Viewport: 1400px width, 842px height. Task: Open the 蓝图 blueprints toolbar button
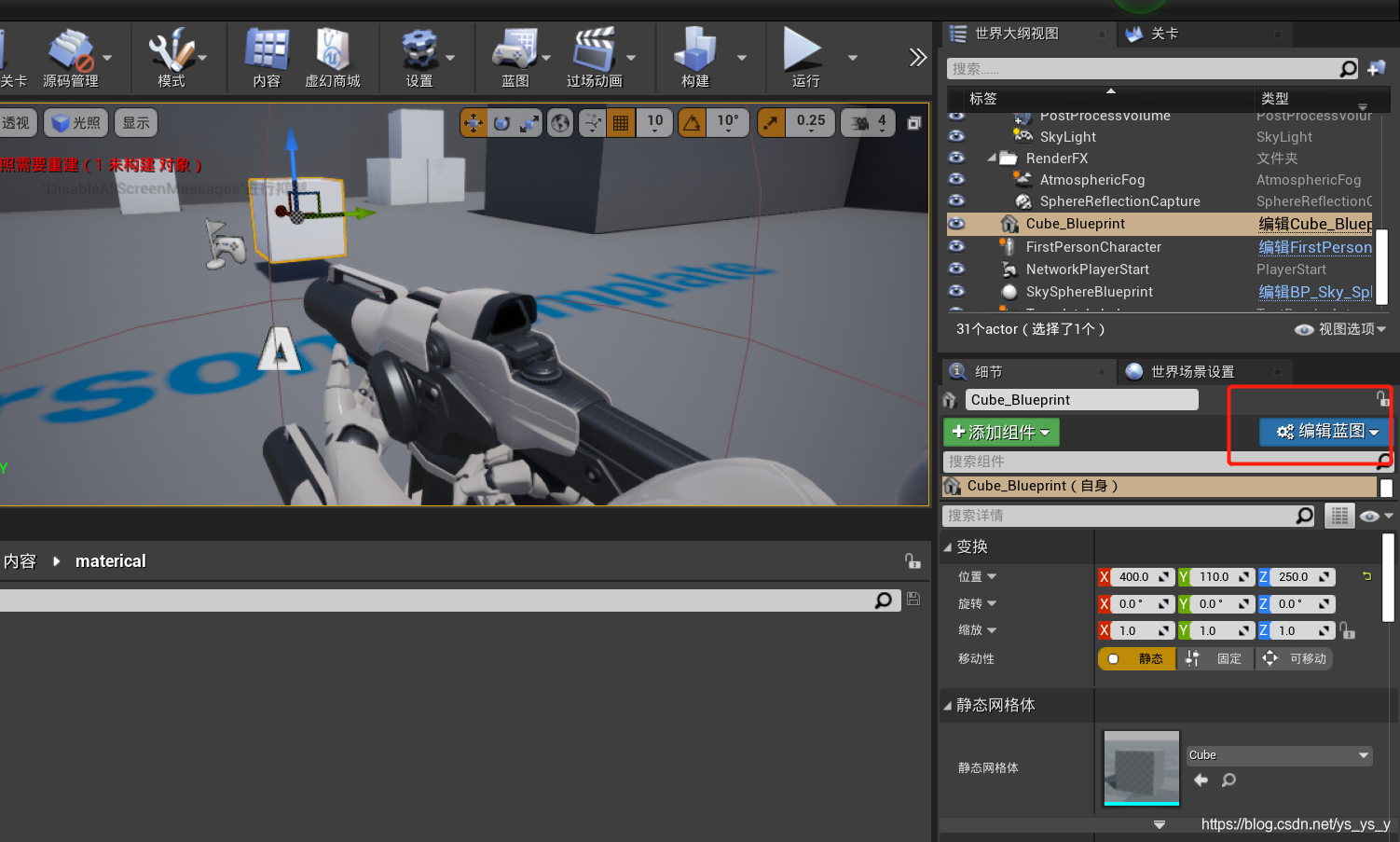tap(515, 58)
